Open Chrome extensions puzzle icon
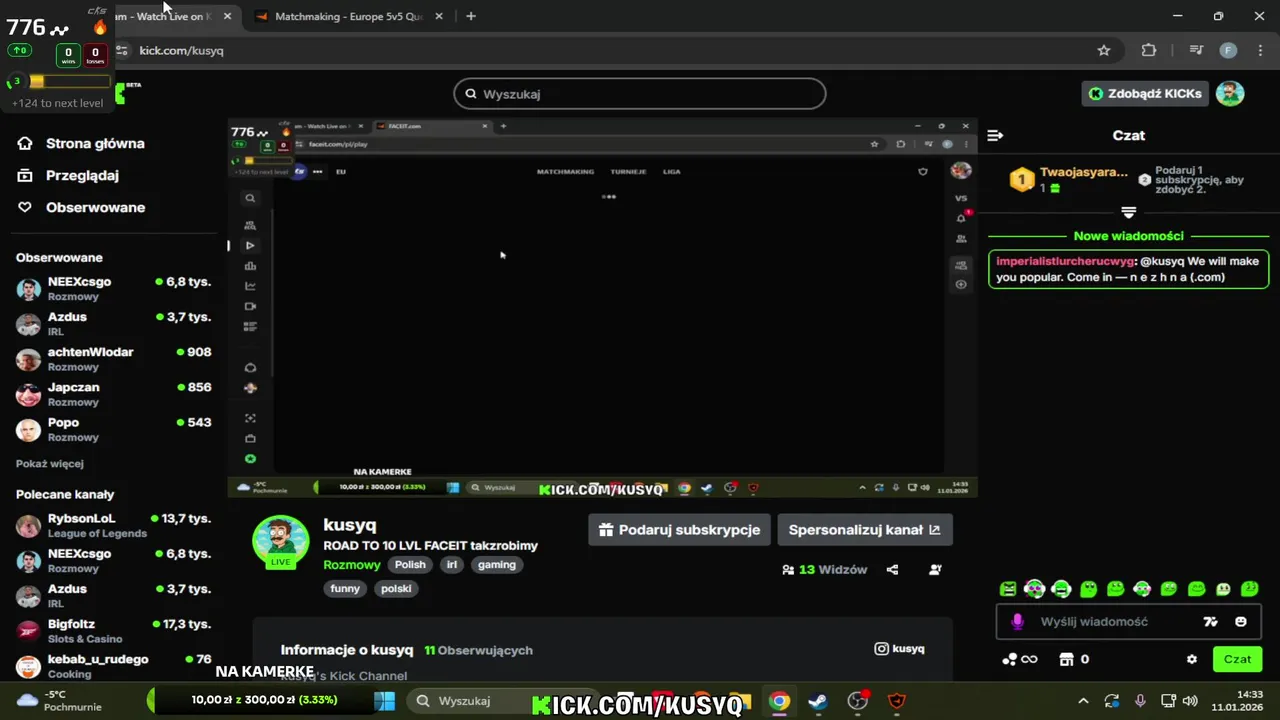1280x720 pixels. point(1149,50)
